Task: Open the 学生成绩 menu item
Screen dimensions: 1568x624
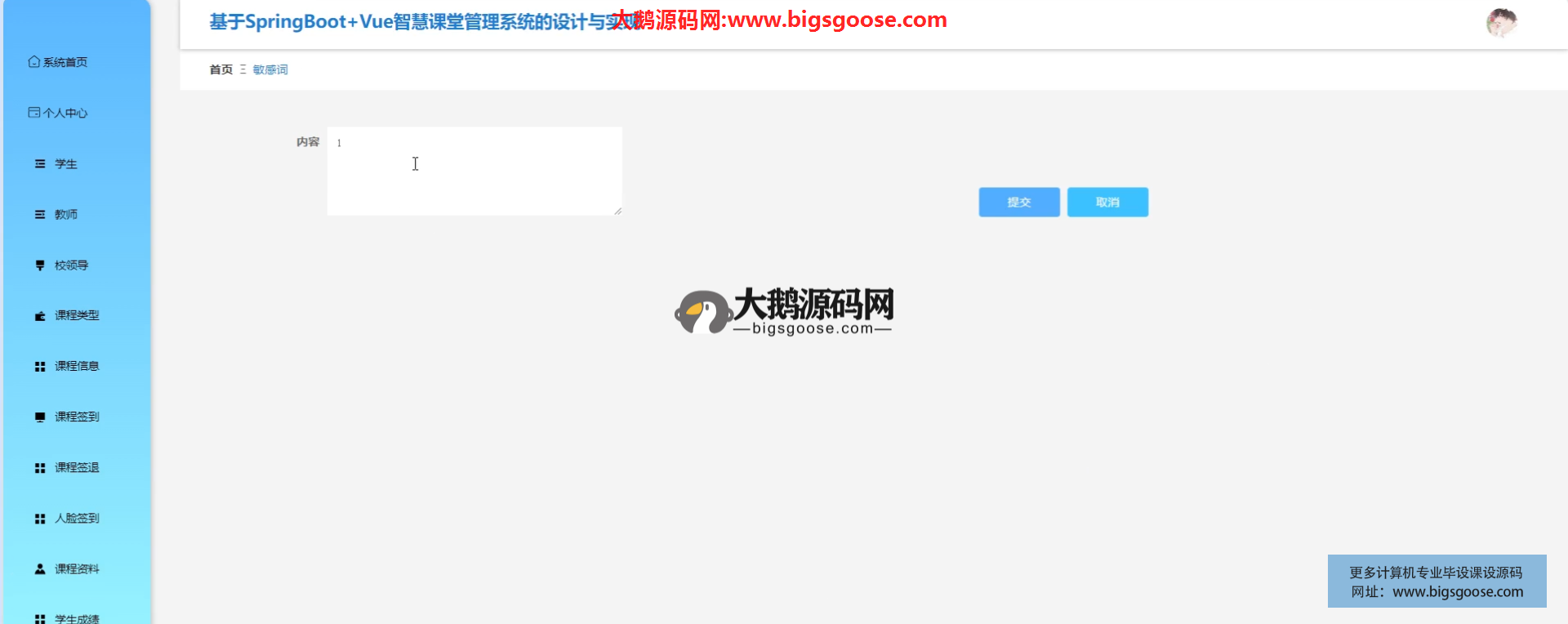Action: (x=77, y=618)
